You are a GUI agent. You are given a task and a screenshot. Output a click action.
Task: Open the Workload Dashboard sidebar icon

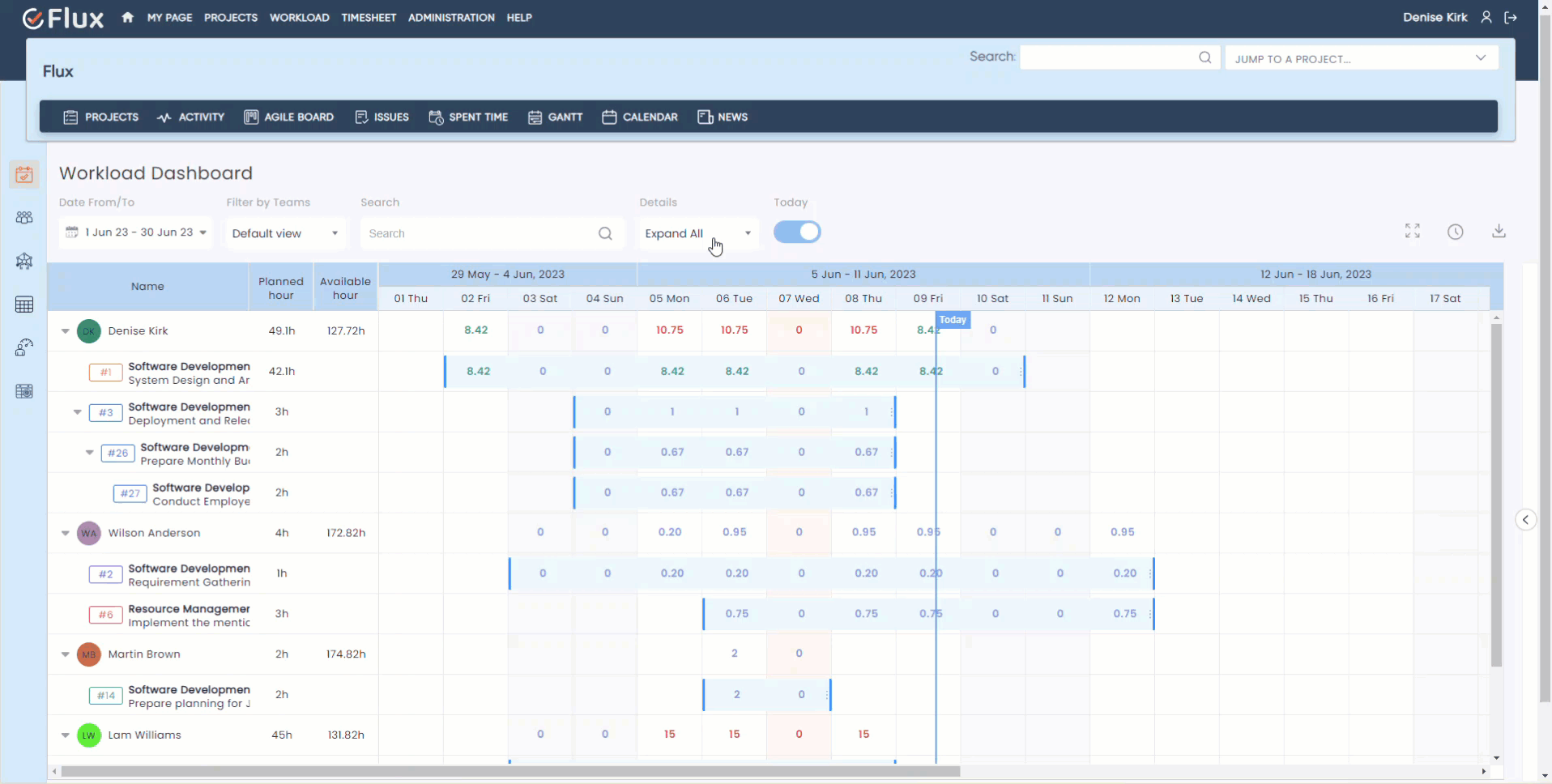(24, 174)
